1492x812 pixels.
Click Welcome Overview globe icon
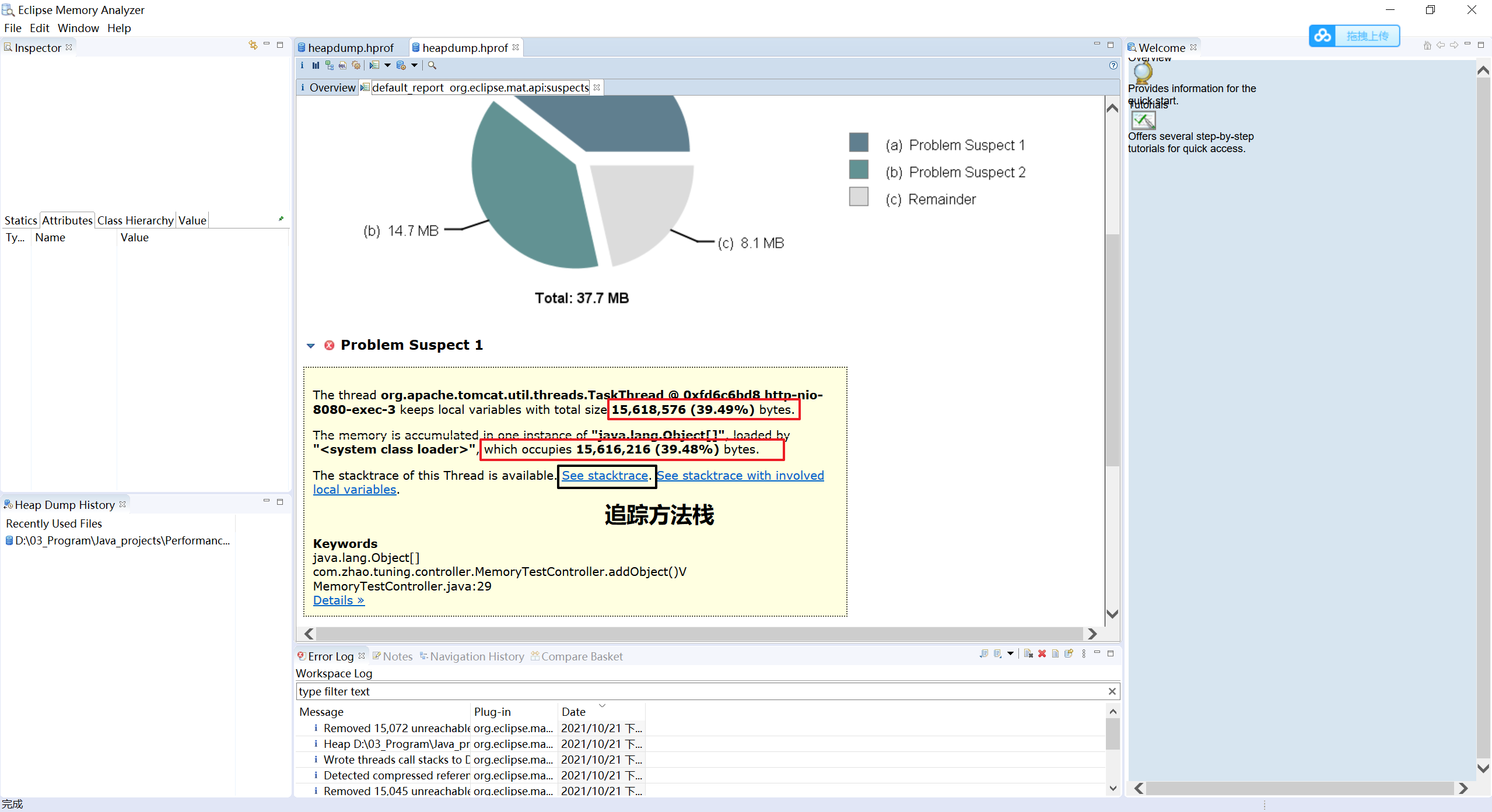pyautogui.click(x=1143, y=73)
